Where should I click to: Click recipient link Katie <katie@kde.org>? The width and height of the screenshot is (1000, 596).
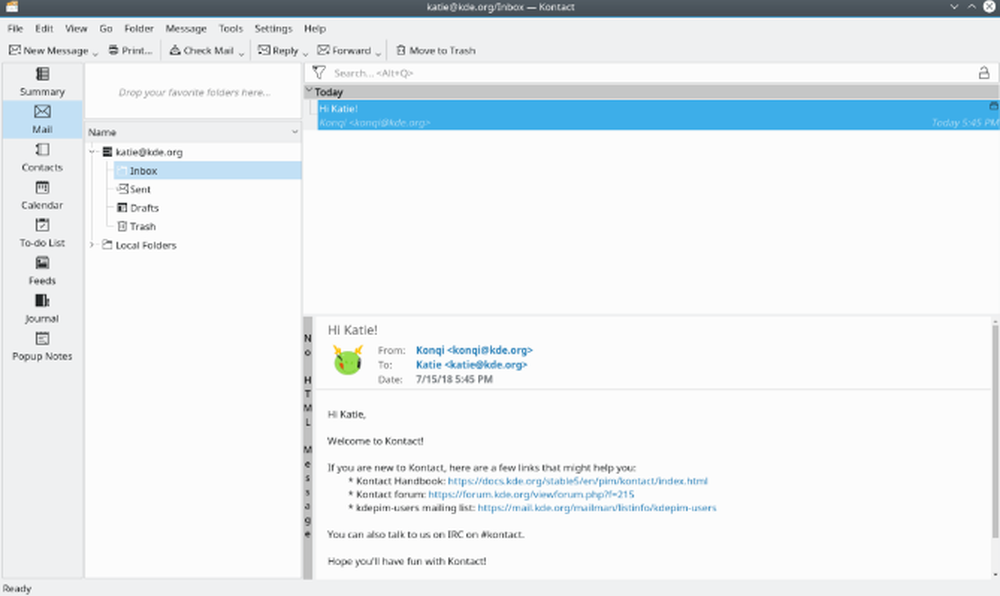471,365
